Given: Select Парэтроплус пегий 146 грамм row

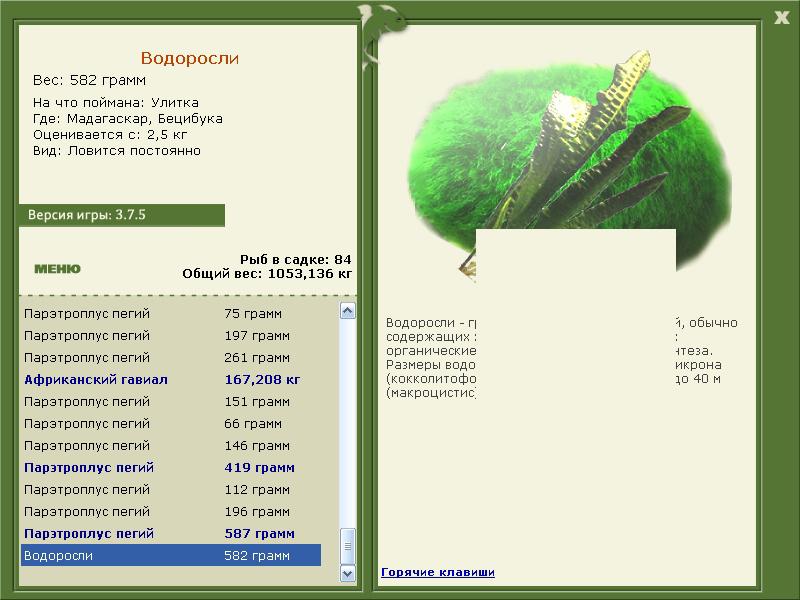Looking at the screenshot, I should point(171,445).
